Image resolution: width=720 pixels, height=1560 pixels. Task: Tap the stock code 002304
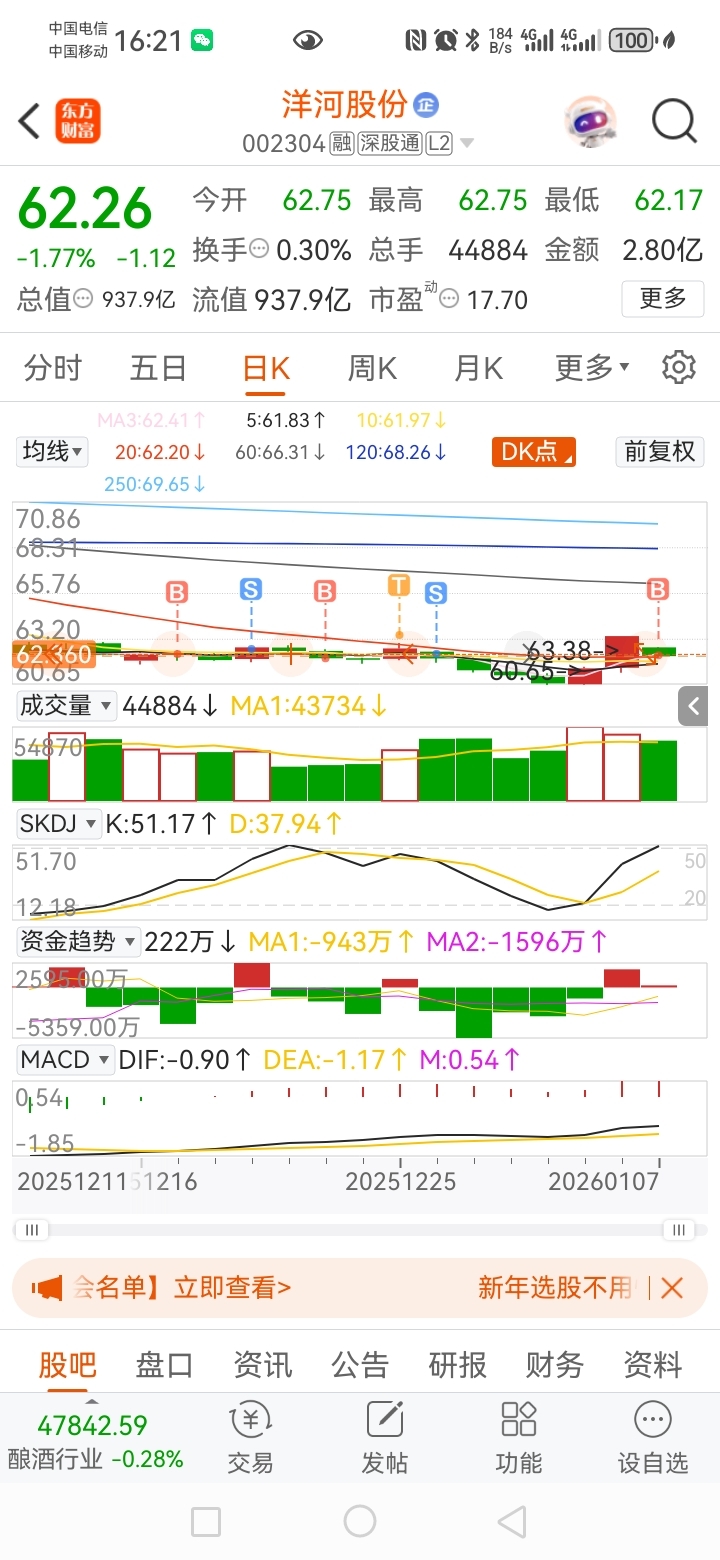(x=284, y=144)
